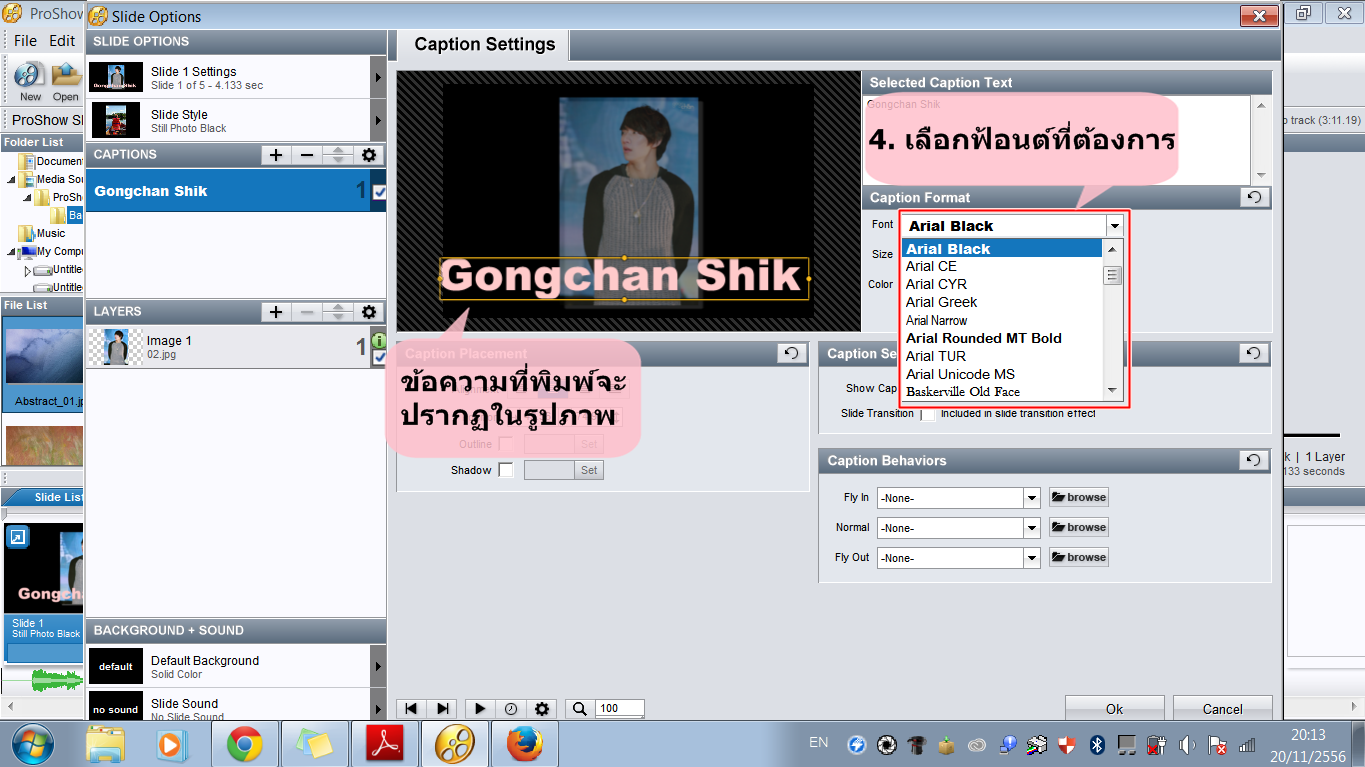Click the Ok button

pyautogui.click(x=1115, y=709)
